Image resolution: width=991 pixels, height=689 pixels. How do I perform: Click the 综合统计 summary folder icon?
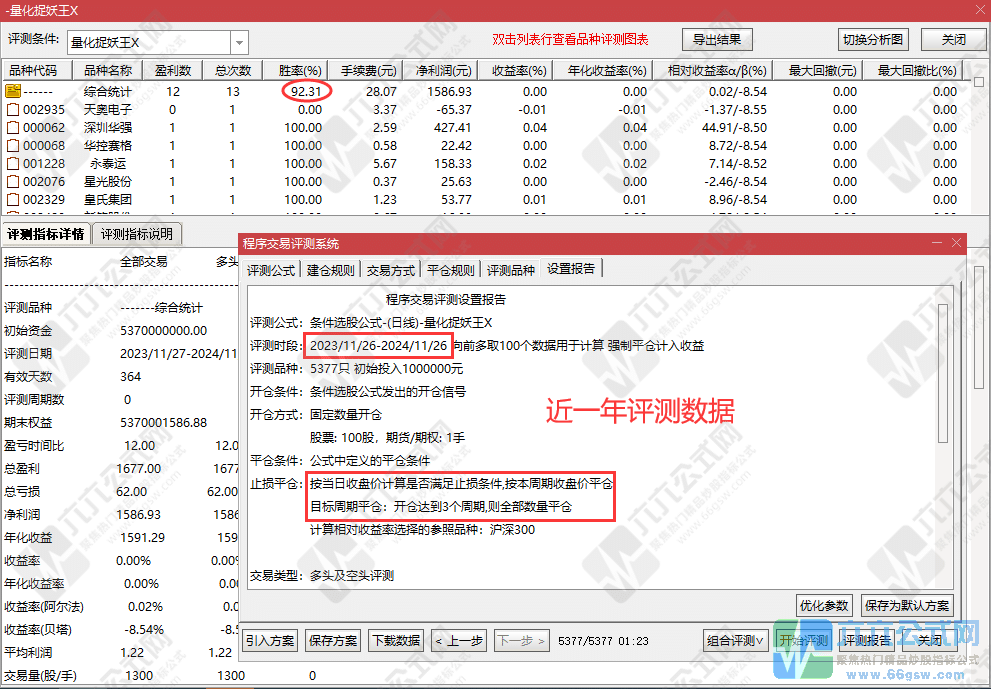click(x=15, y=91)
